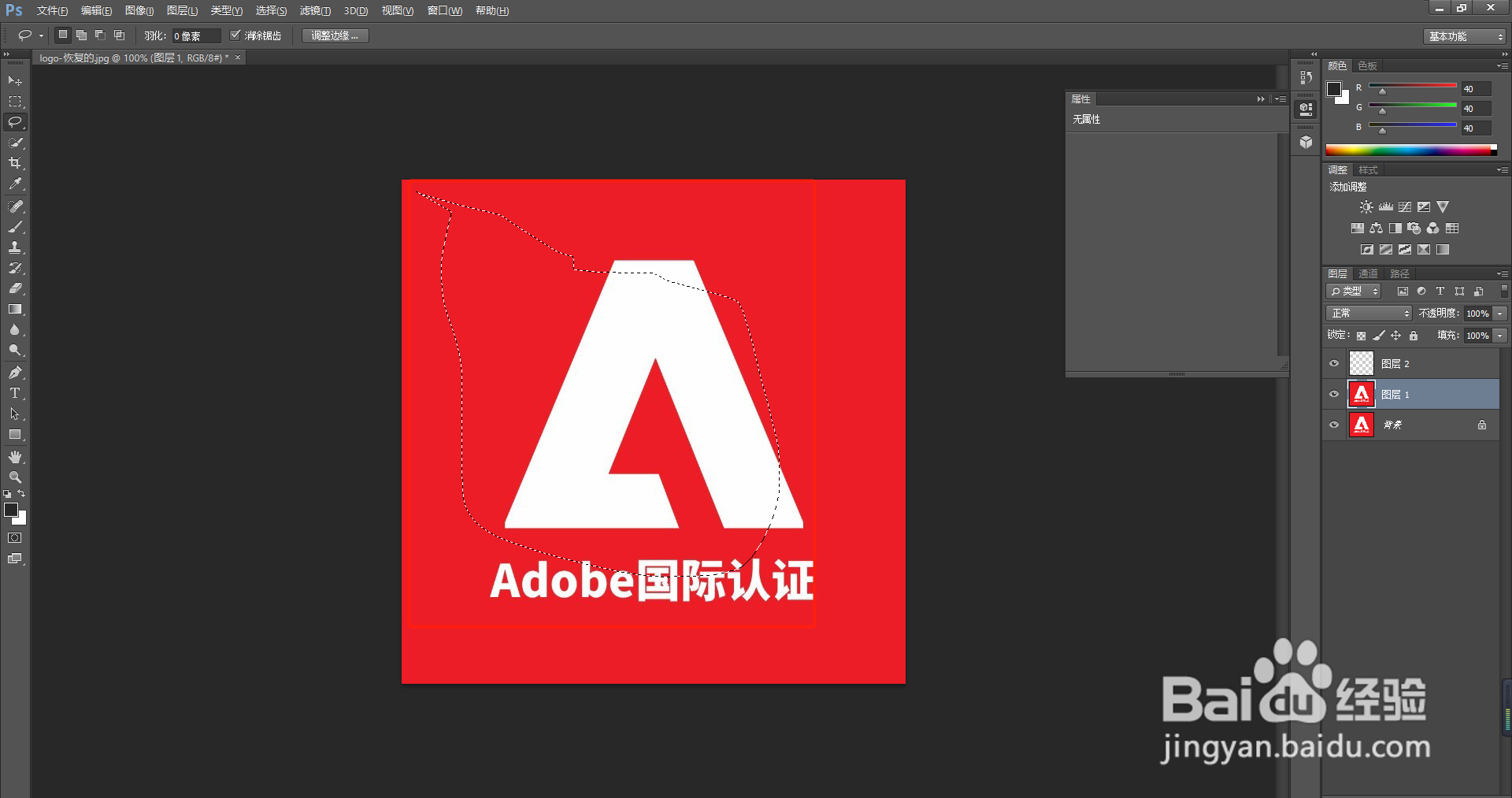The image size is (1512, 798).
Task: Select the Rectangle shape tool
Action: (x=15, y=434)
